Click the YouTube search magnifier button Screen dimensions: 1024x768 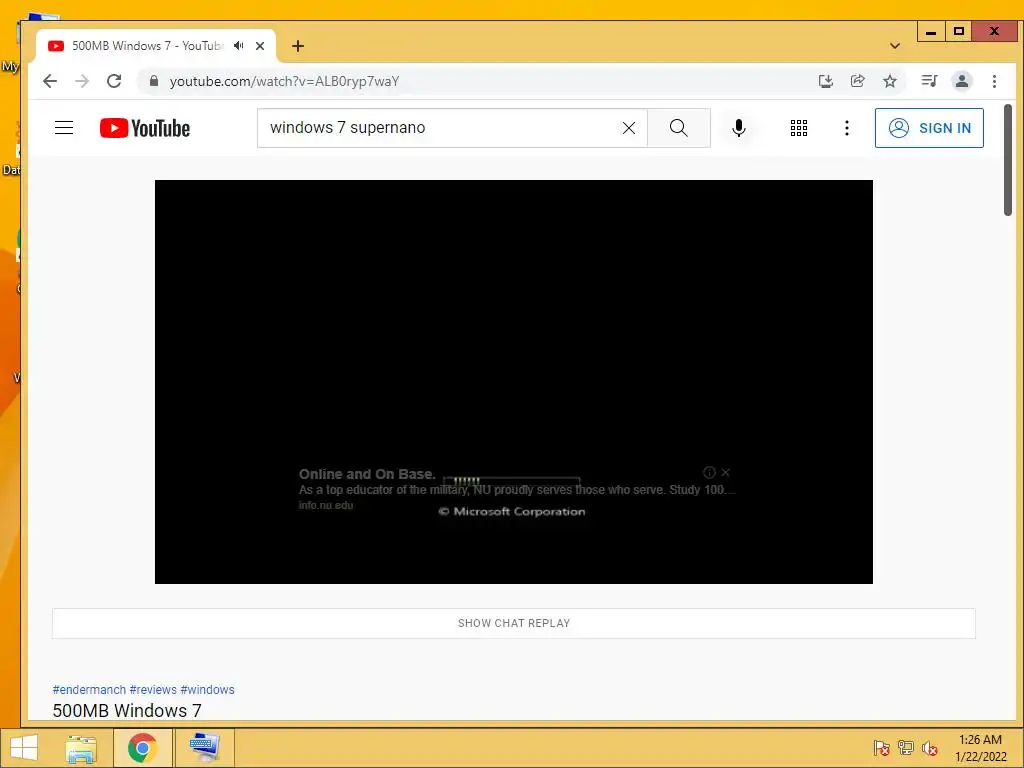point(679,128)
